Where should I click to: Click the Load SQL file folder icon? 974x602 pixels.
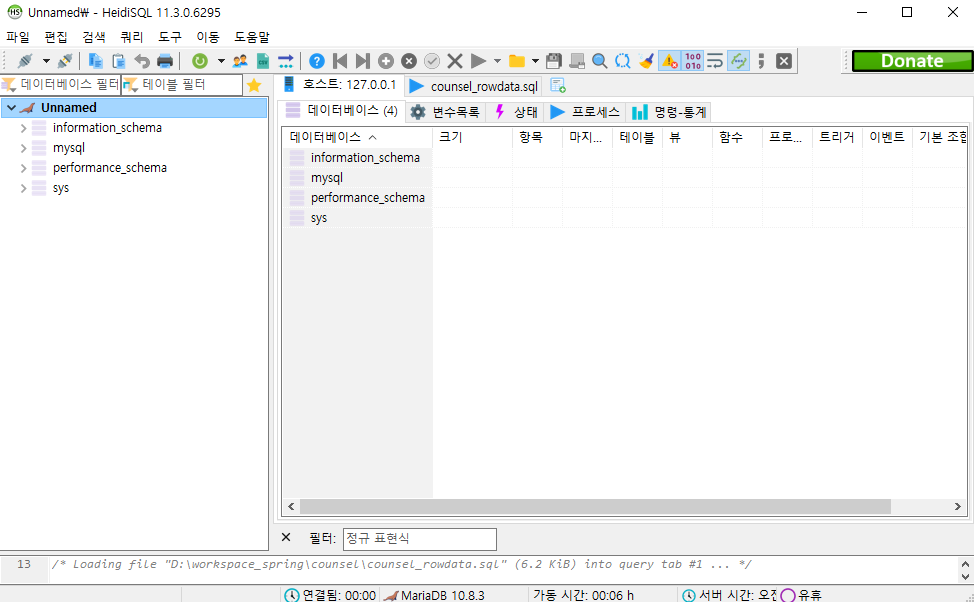pos(517,61)
